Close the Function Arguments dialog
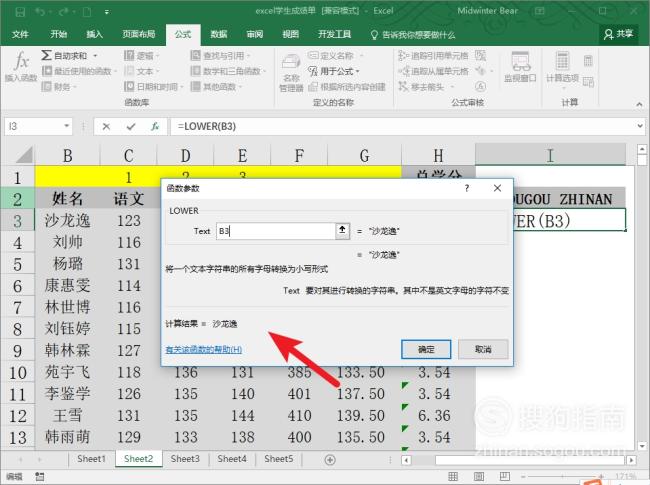This screenshot has height=485, width=650. click(x=497, y=188)
